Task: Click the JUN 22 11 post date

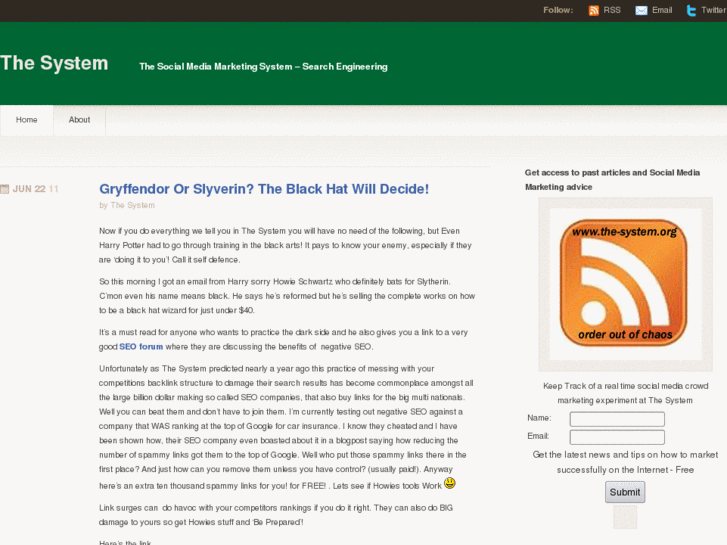Action: [x=35, y=189]
